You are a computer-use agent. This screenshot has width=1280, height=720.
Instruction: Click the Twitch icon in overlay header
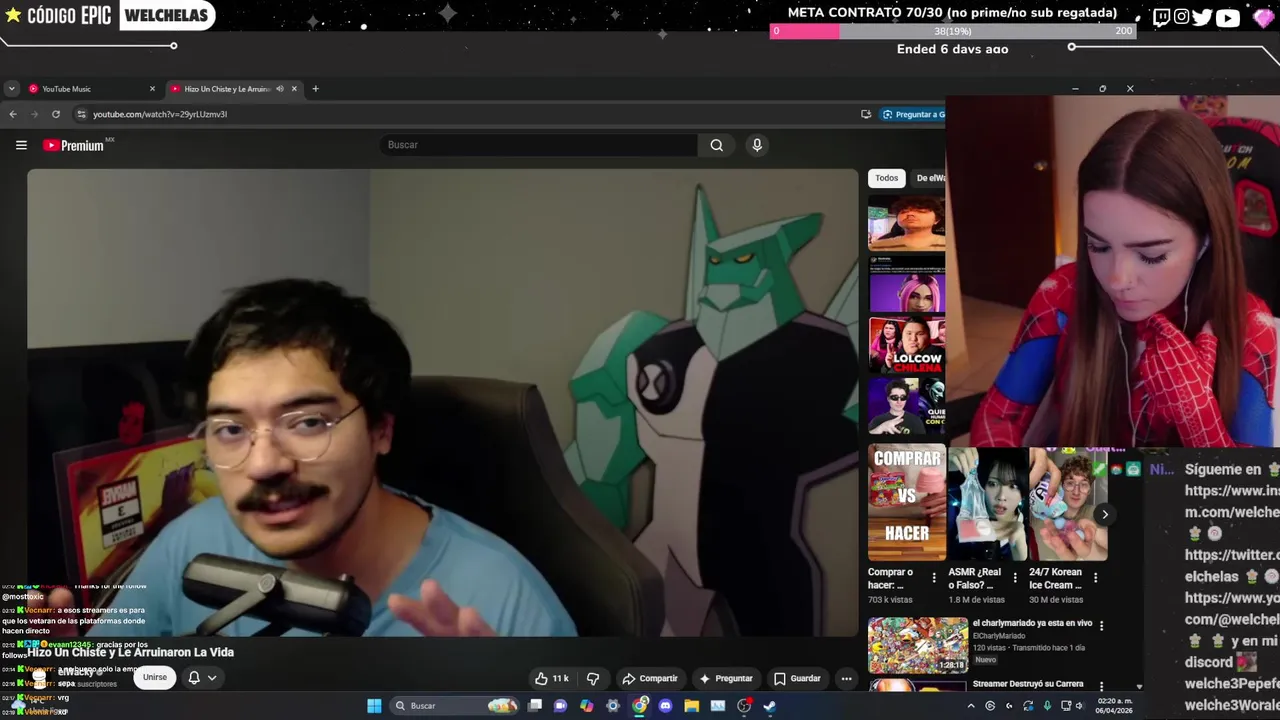pos(1161,17)
